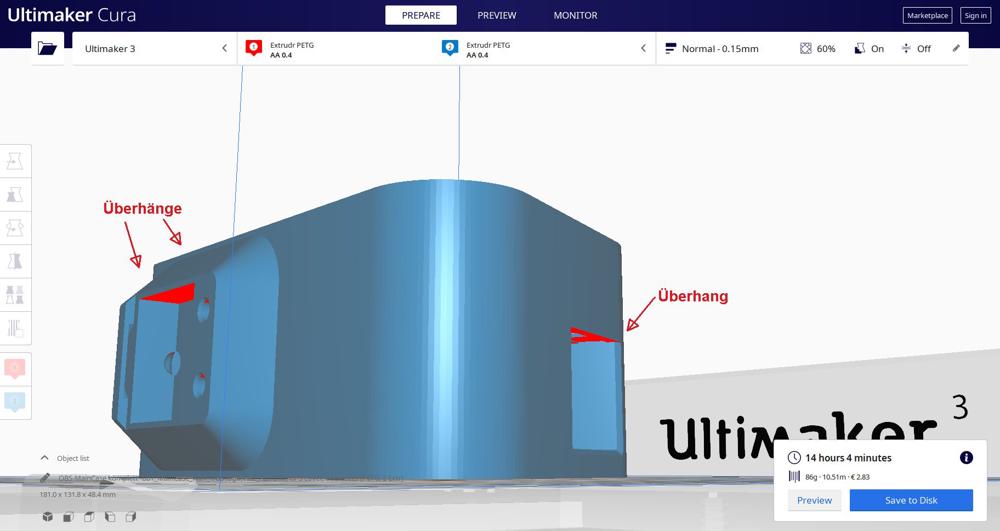Switch to front view cube icon

(68, 516)
